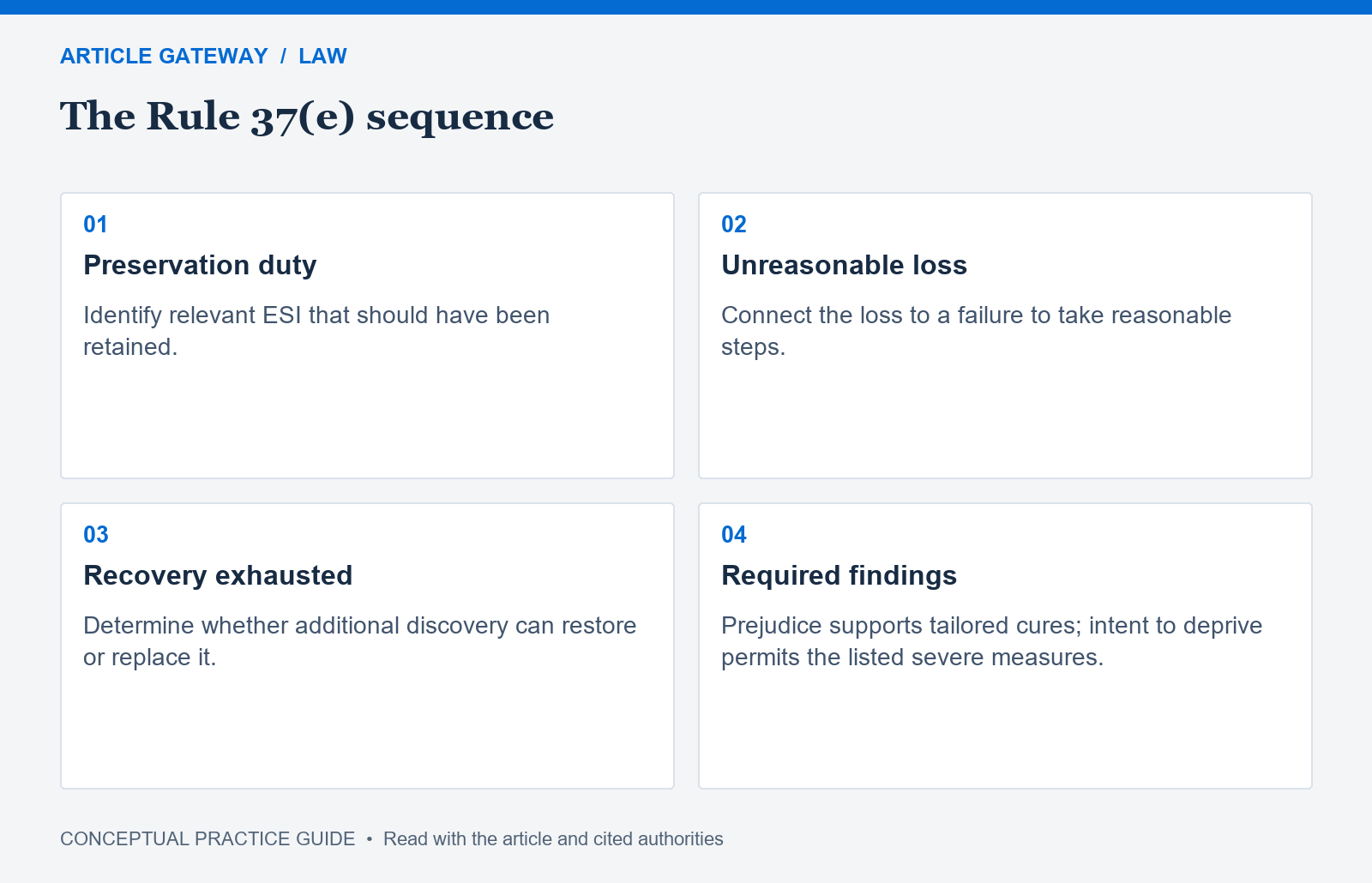Click step number 02
The image size is (1372, 883).
734,225
